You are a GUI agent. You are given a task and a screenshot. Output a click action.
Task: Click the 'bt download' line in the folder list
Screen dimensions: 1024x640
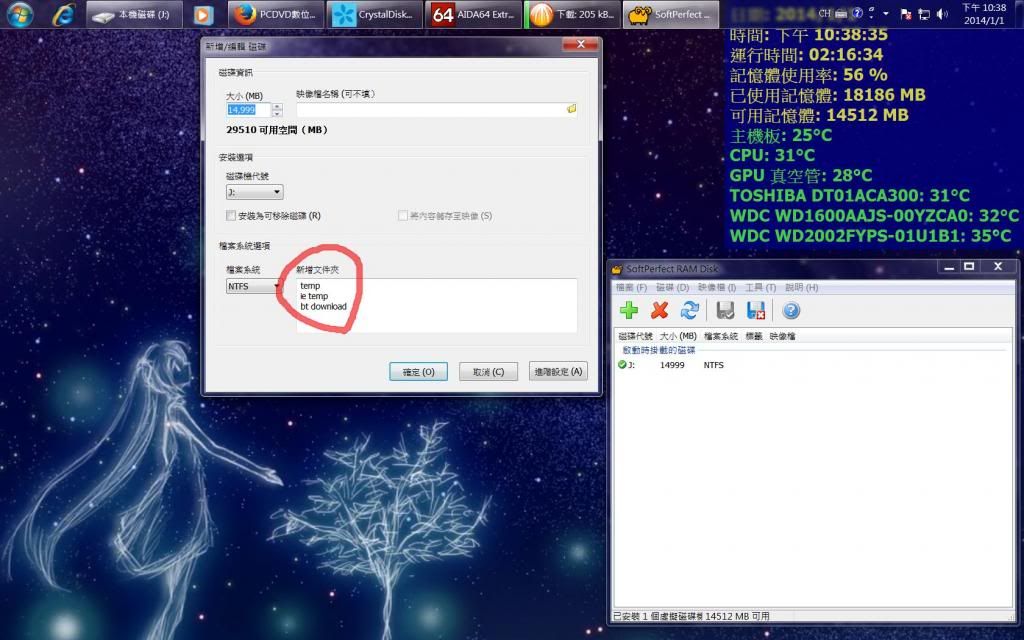point(323,306)
